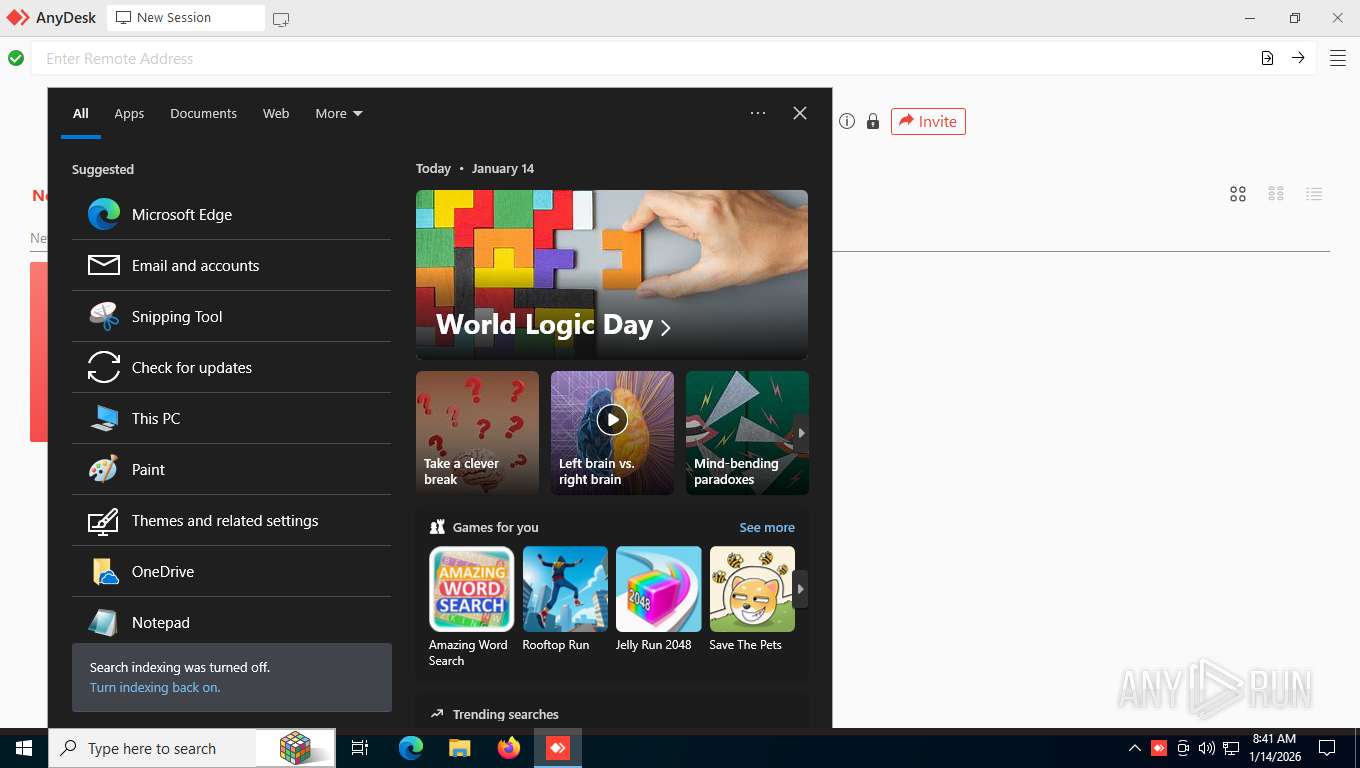Select the Apps search tab
The width and height of the screenshot is (1360, 768).
[x=129, y=113]
